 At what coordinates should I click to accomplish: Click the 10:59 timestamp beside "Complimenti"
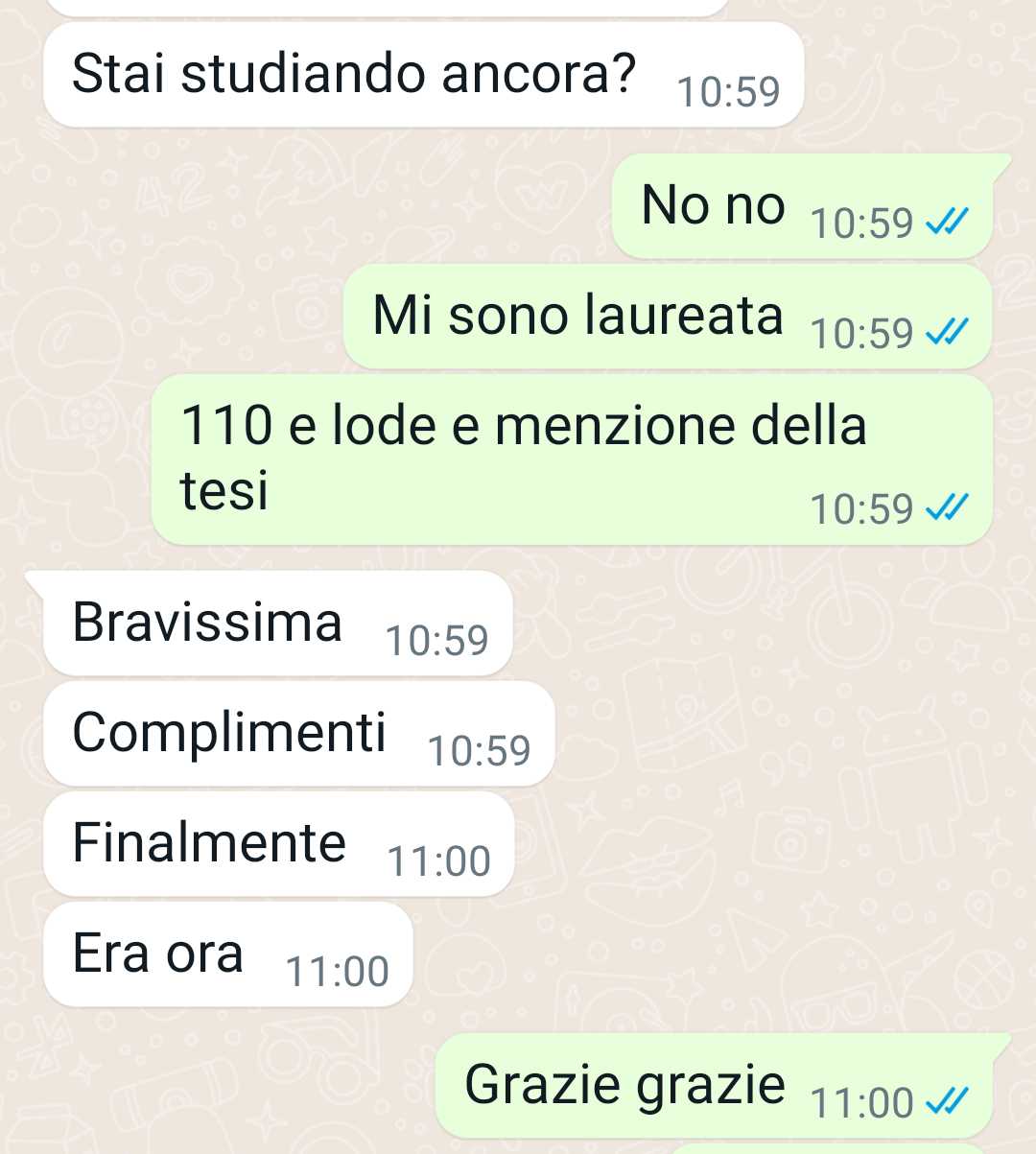point(479,751)
